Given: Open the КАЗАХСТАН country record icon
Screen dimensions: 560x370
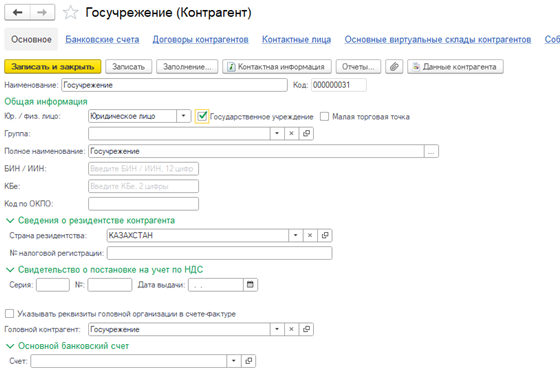Looking at the screenshot, I should (325, 235).
